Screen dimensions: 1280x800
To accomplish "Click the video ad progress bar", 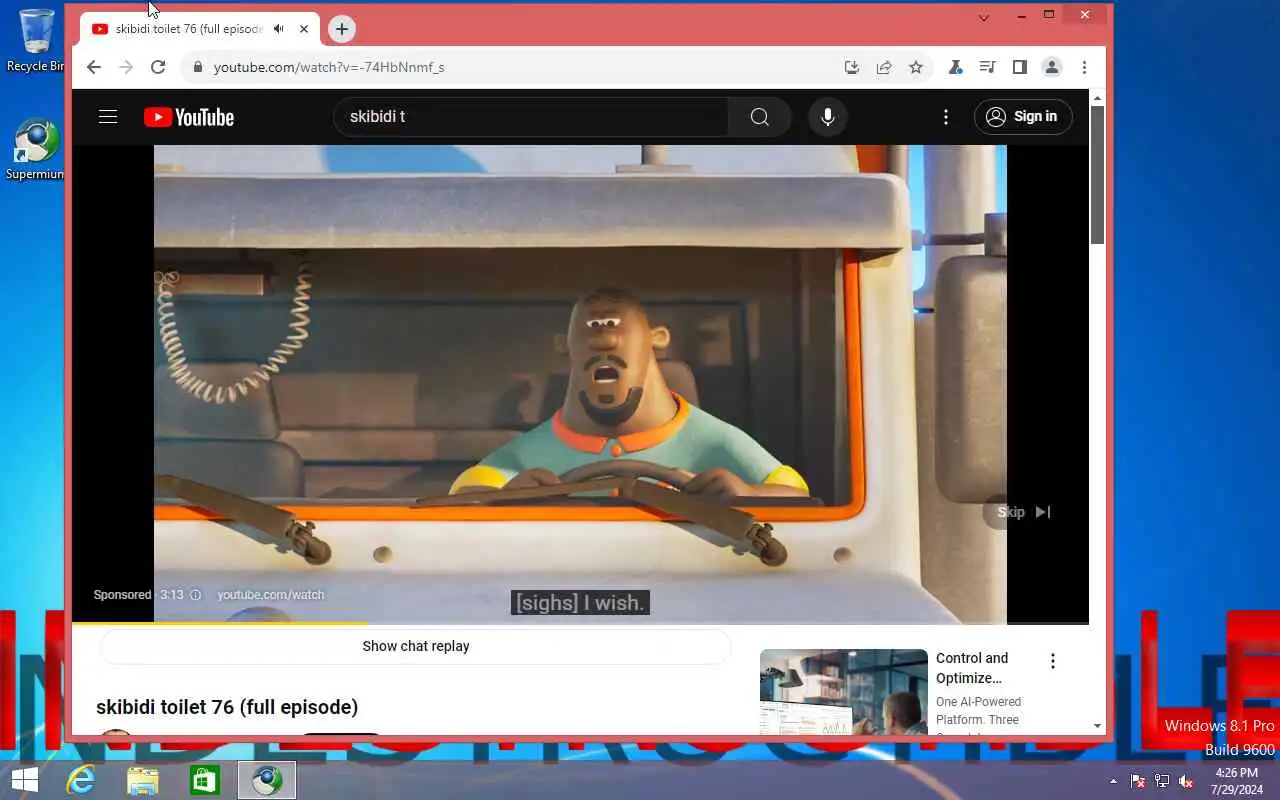I will point(580,623).
